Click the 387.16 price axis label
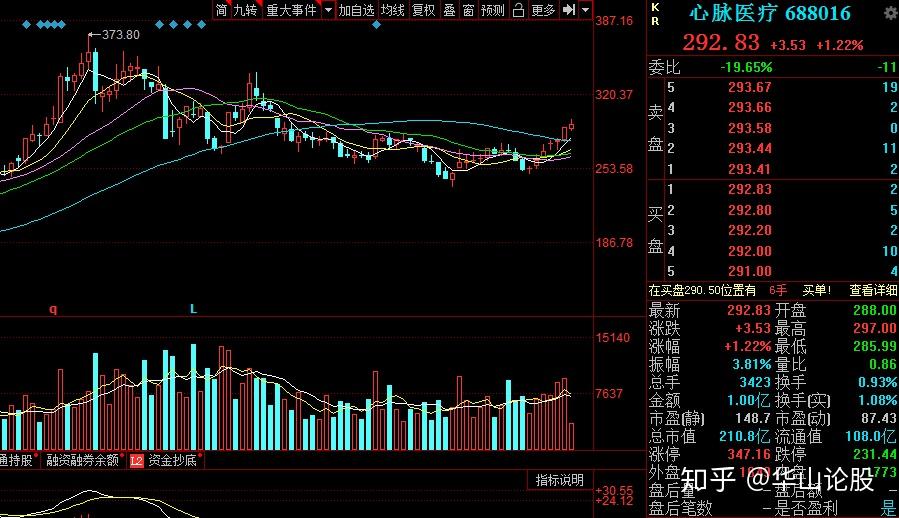 click(x=614, y=21)
